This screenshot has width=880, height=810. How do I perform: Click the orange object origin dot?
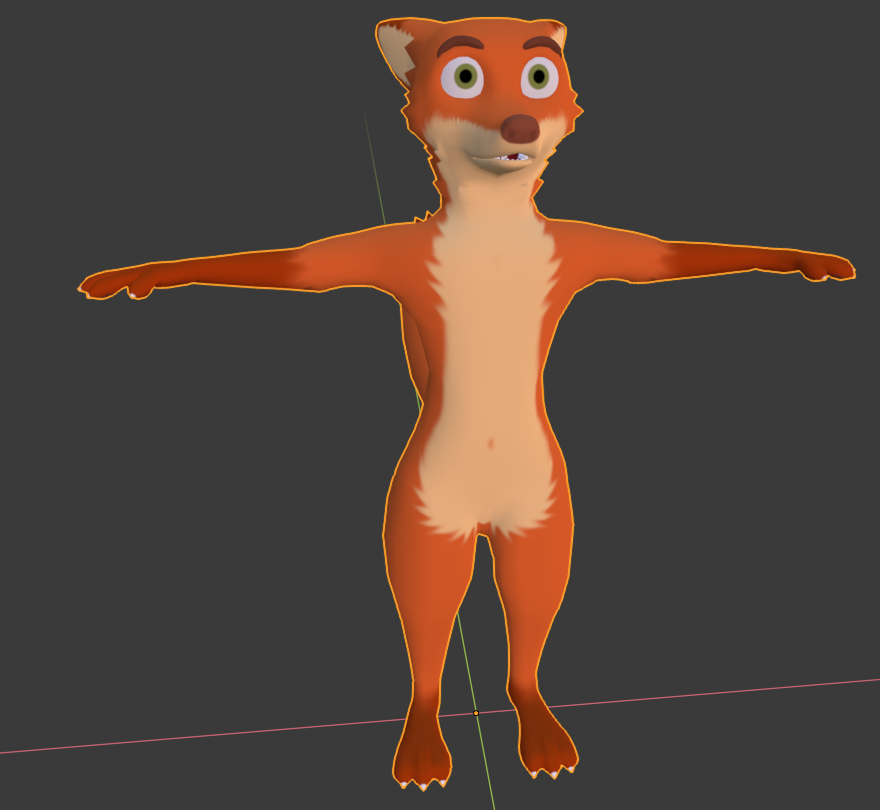pyautogui.click(x=476, y=713)
